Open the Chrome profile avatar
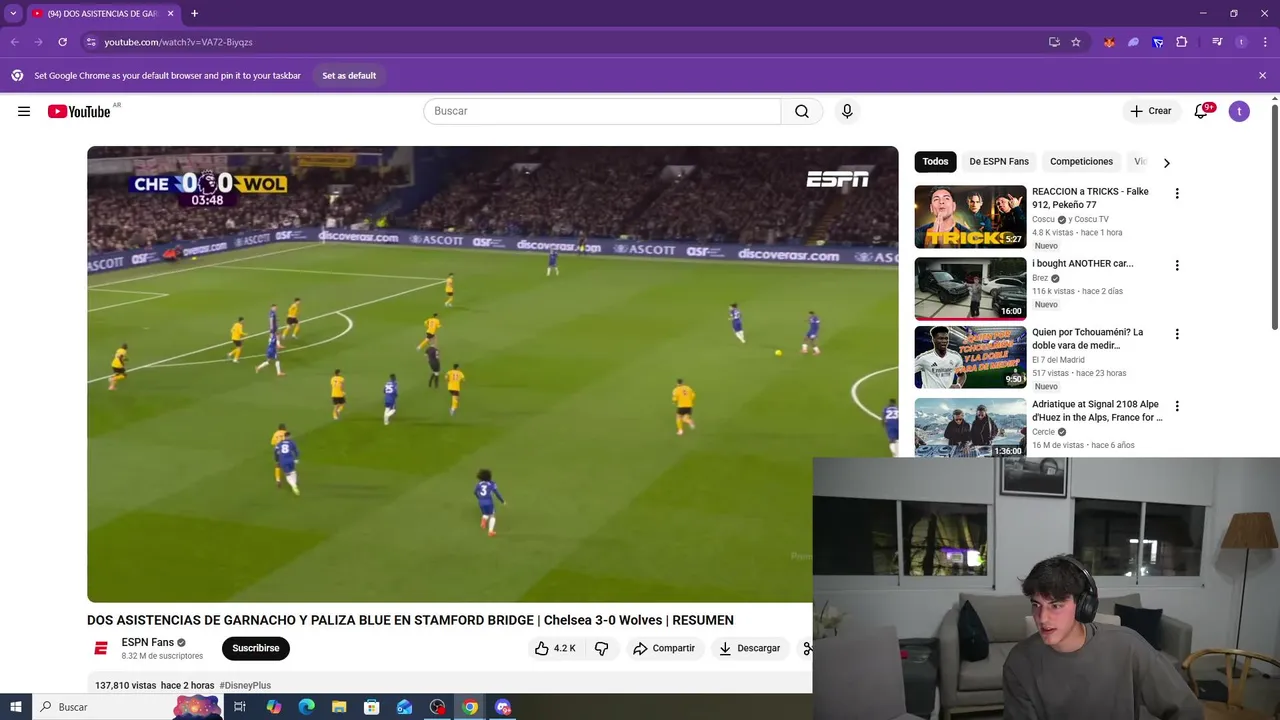This screenshot has height=720, width=1280. point(1241,42)
